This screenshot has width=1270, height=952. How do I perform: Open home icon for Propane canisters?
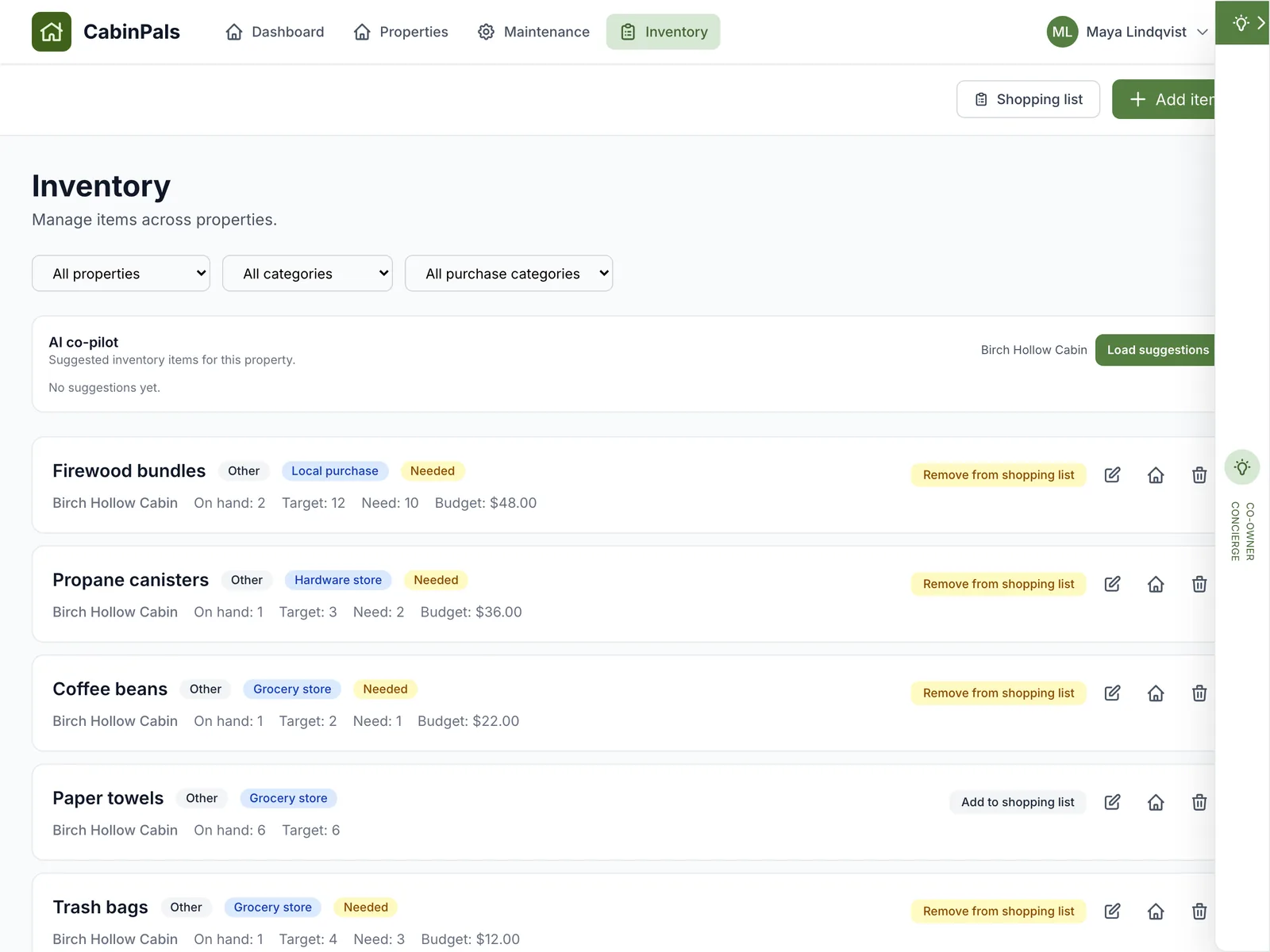pos(1156,584)
